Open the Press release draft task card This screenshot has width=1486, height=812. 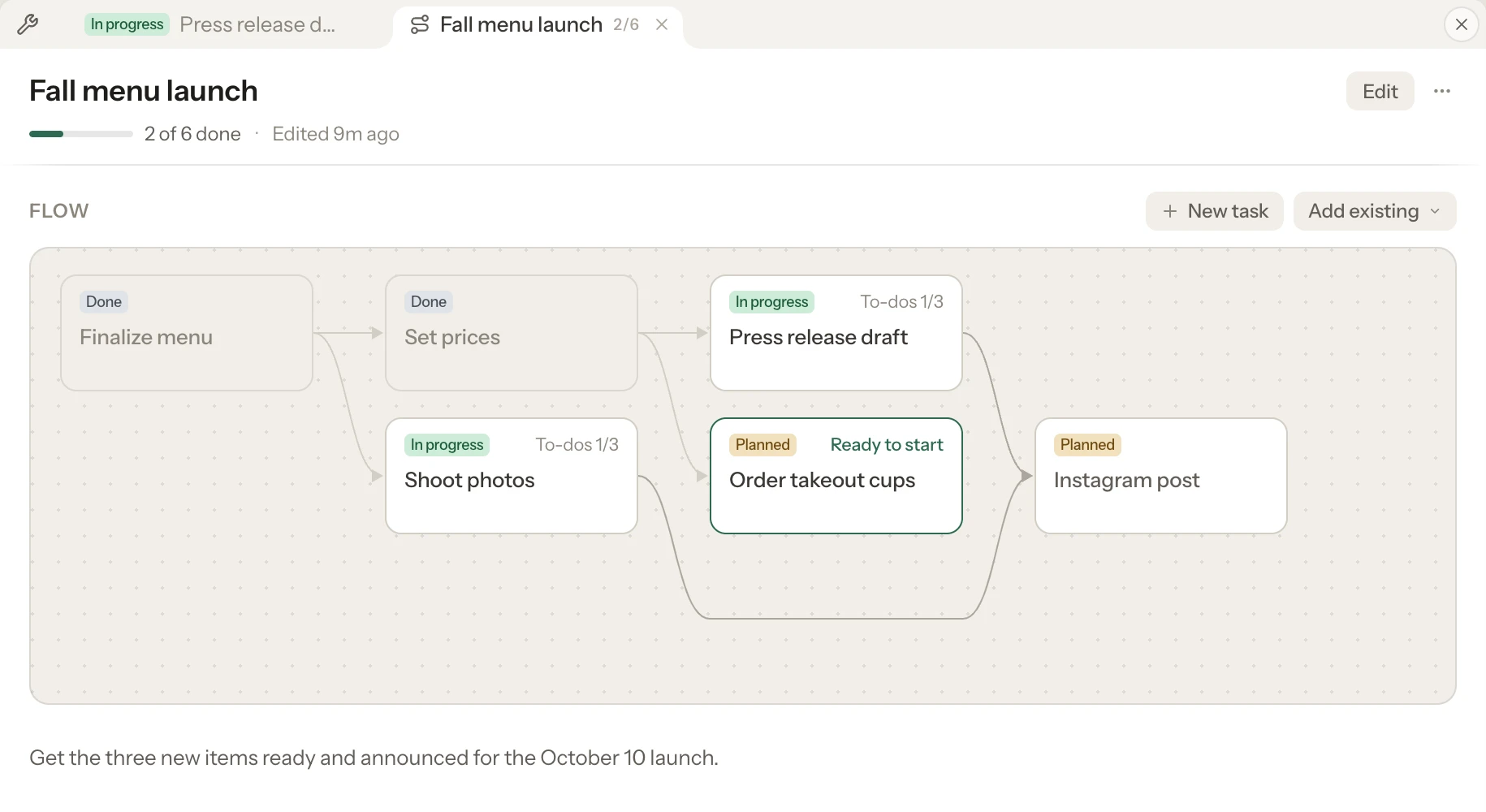point(836,333)
